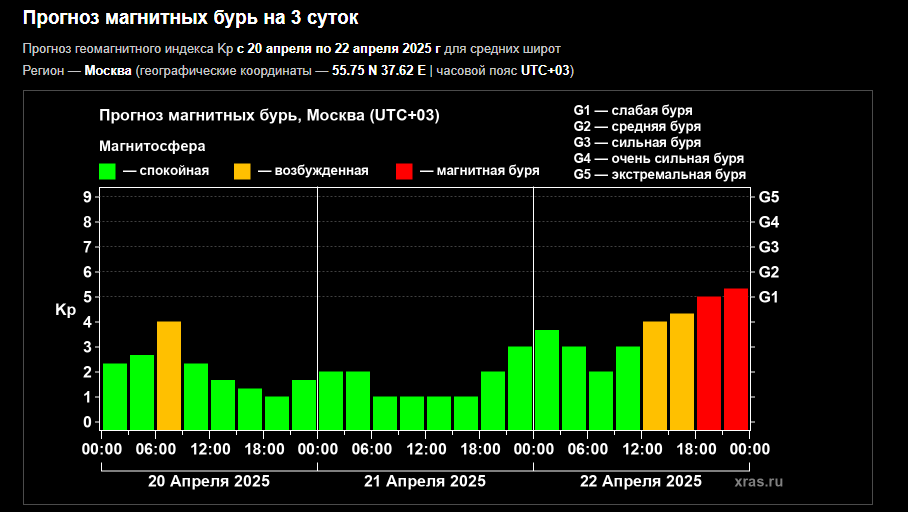The image size is (908, 512).
Task: Click the 'Kp' axis label
Action: click(65, 310)
